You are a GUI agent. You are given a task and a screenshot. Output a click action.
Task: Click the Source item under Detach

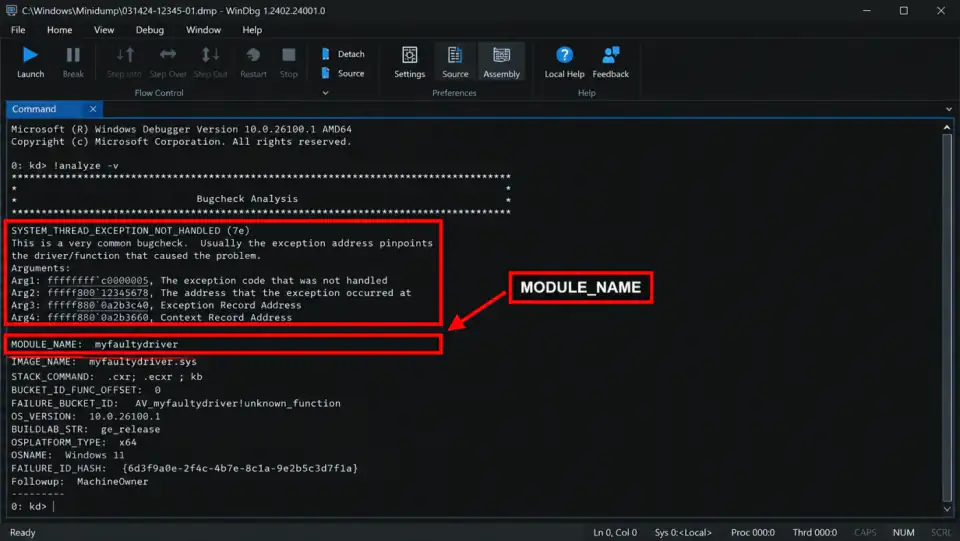(x=343, y=73)
